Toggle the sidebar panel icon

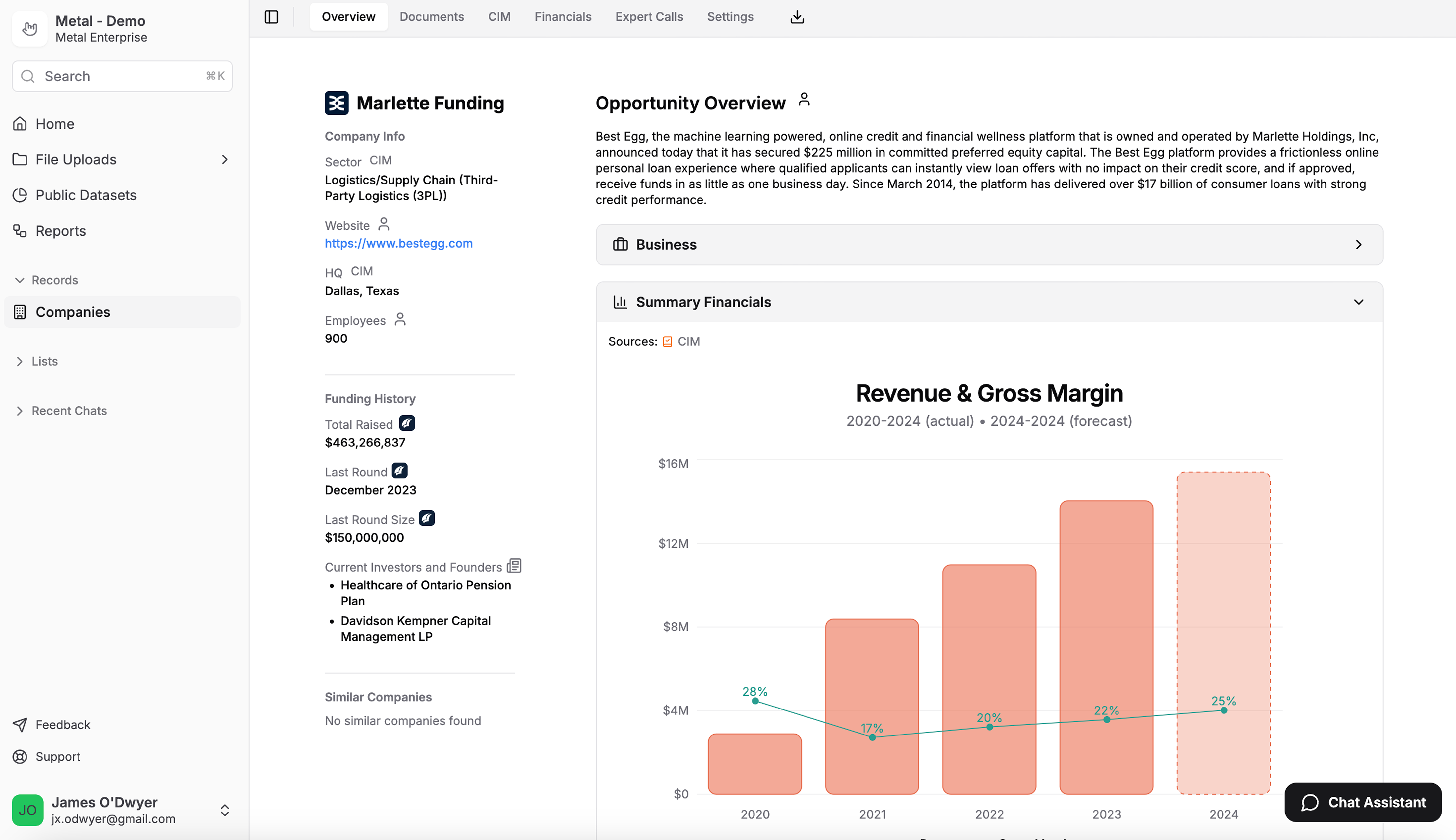point(271,17)
